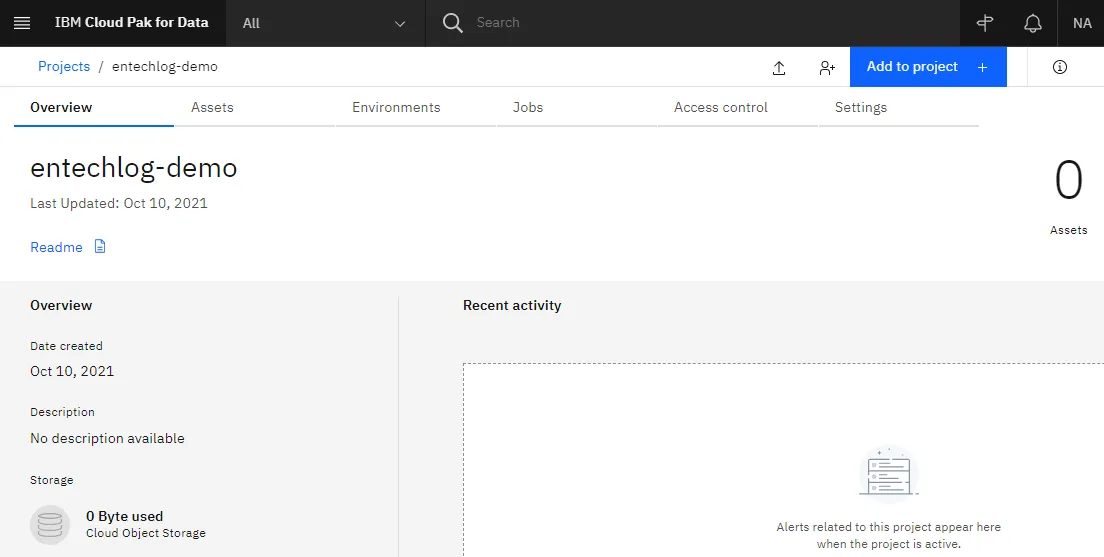Click the add collaborator icon

[827, 68]
